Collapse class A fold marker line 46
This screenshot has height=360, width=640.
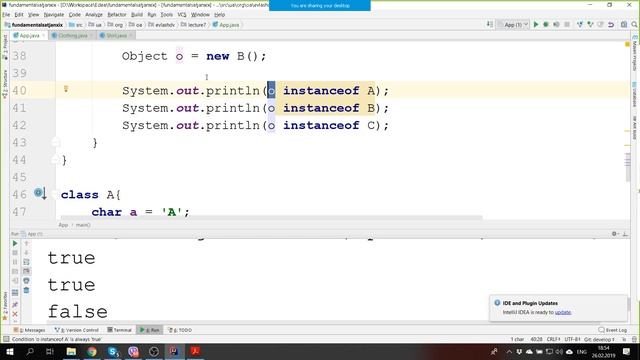(56, 194)
